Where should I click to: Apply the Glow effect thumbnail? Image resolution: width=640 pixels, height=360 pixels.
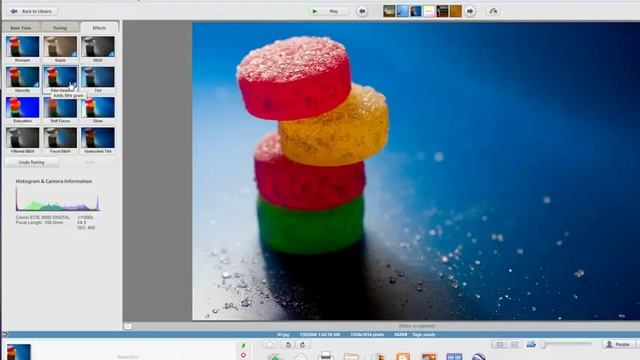click(98, 107)
